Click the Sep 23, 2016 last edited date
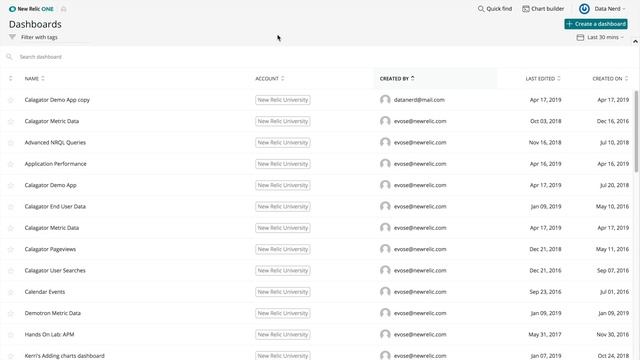The width and height of the screenshot is (640, 360). click(545, 292)
